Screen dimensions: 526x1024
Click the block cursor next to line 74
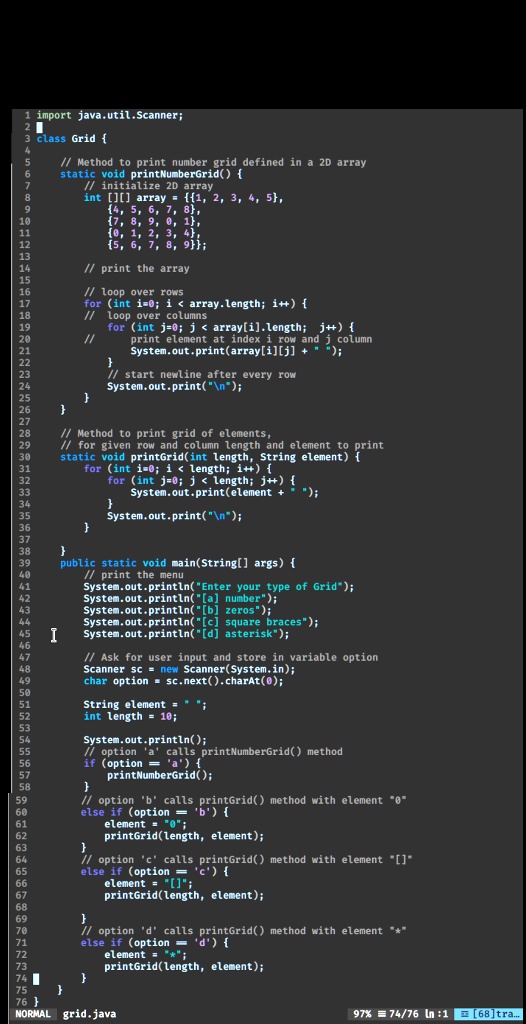36,978
